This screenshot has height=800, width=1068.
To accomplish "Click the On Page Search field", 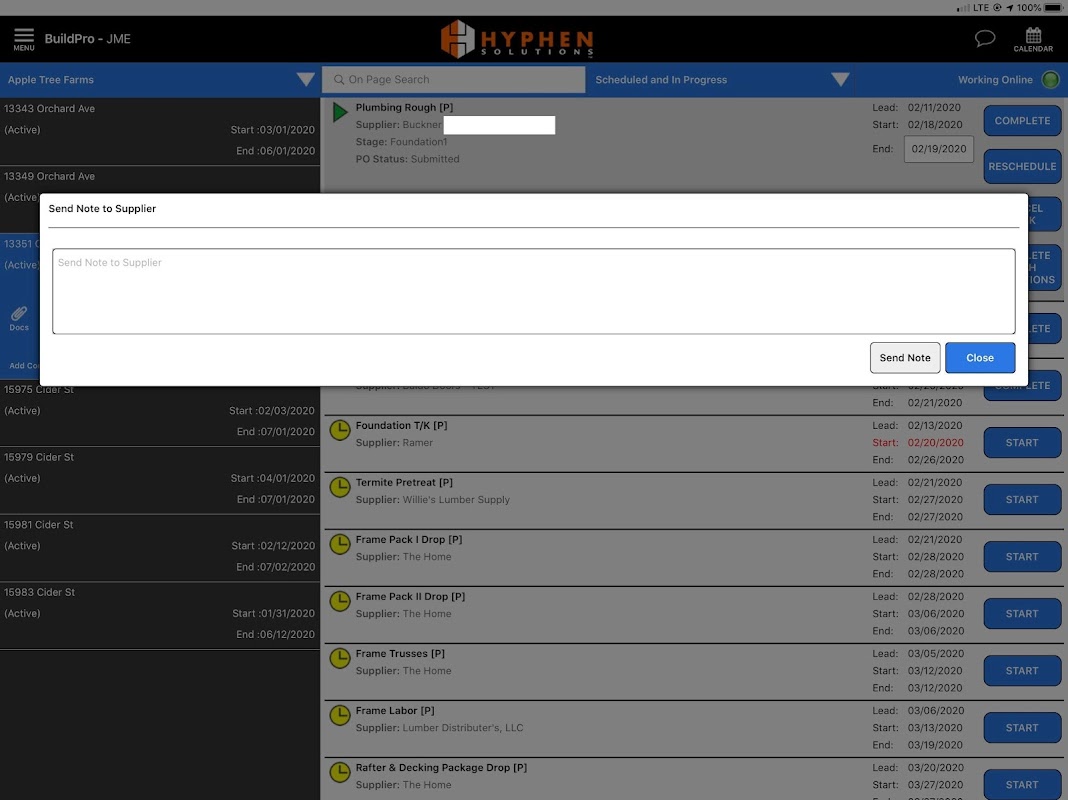I will click(454, 80).
